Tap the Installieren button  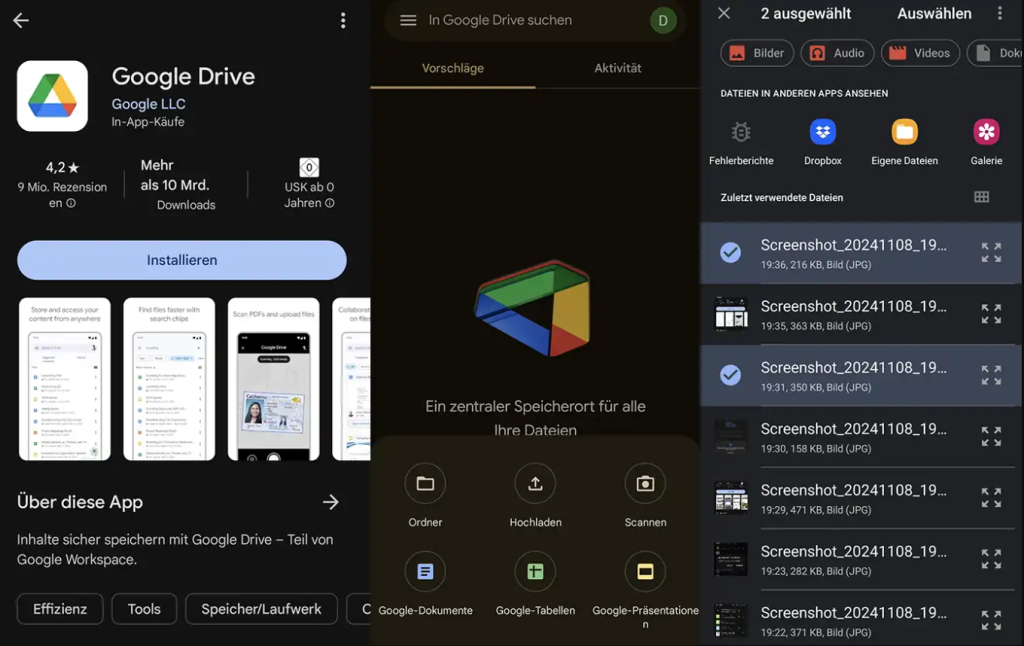(x=181, y=260)
